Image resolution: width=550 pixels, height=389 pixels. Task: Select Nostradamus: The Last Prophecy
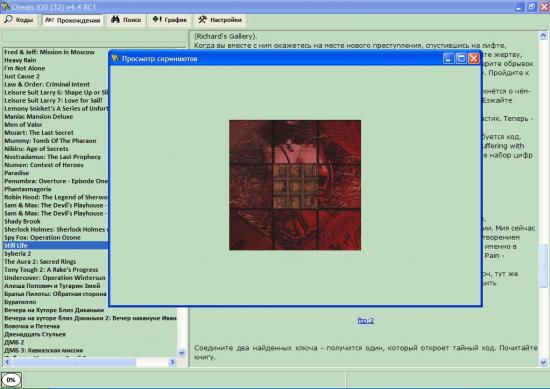(x=52, y=157)
